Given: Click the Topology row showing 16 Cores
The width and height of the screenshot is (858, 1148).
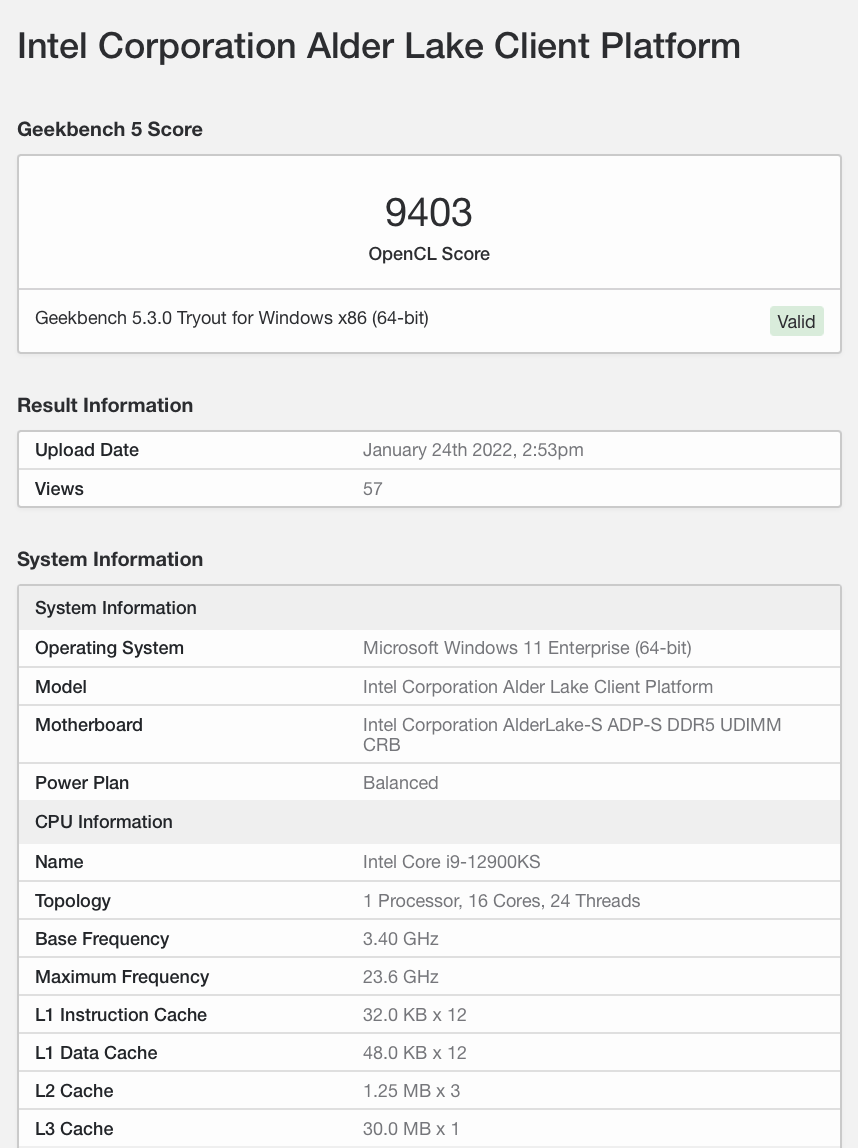Looking at the screenshot, I should [x=501, y=900].
